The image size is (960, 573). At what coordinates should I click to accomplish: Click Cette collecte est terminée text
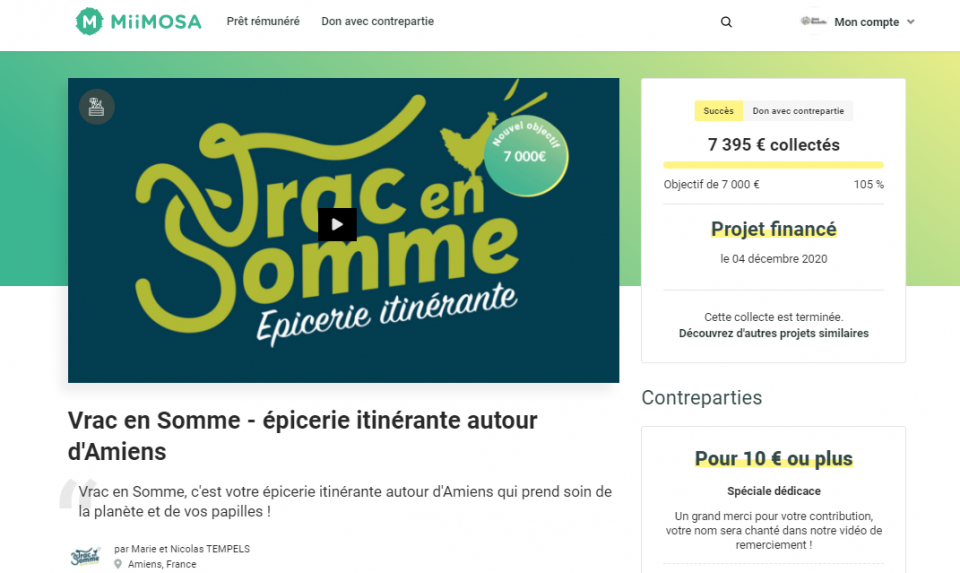coord(773,317)
